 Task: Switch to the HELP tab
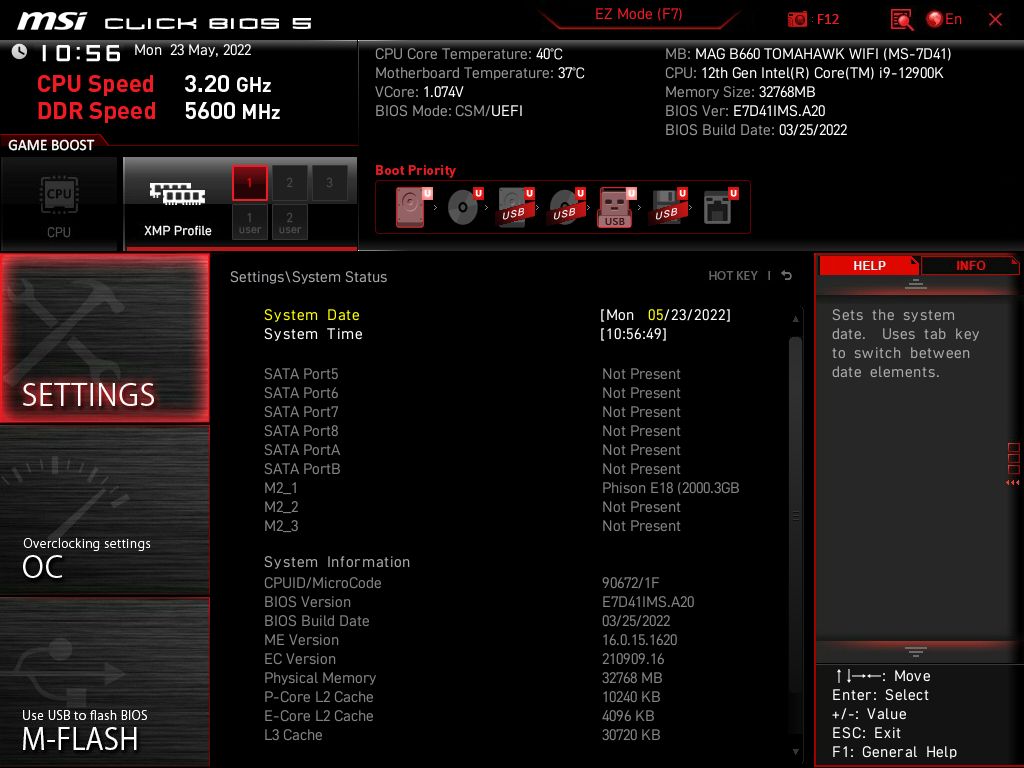(x=869, y=266)
